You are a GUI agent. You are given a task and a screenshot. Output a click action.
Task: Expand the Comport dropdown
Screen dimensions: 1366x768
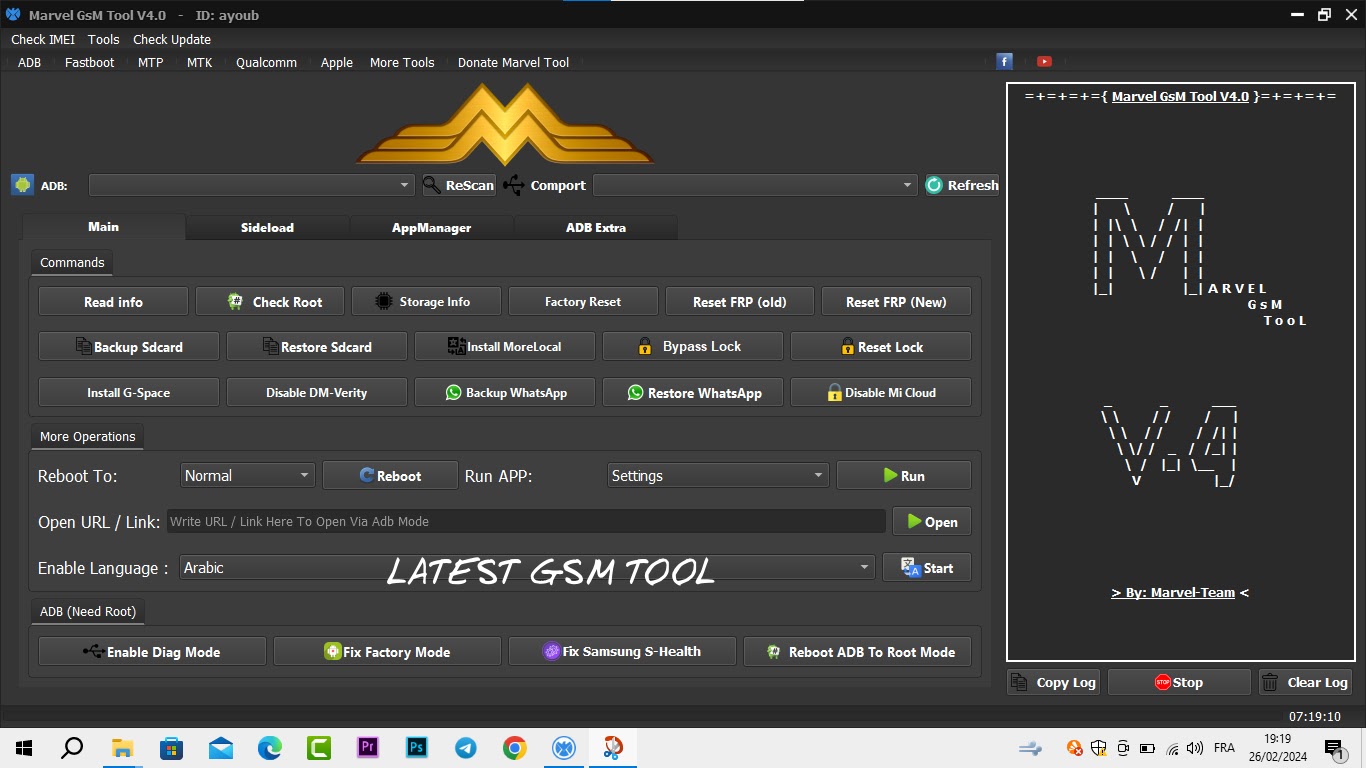(908, 185)
